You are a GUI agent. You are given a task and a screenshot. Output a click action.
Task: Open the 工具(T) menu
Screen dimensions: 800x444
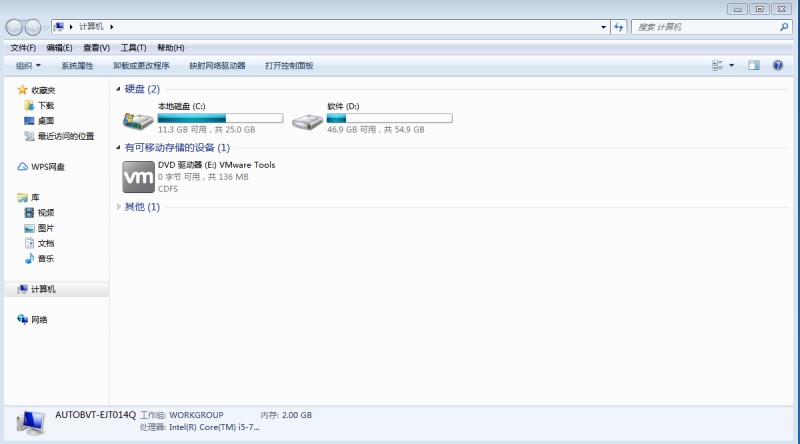click(x=133, y=47)
